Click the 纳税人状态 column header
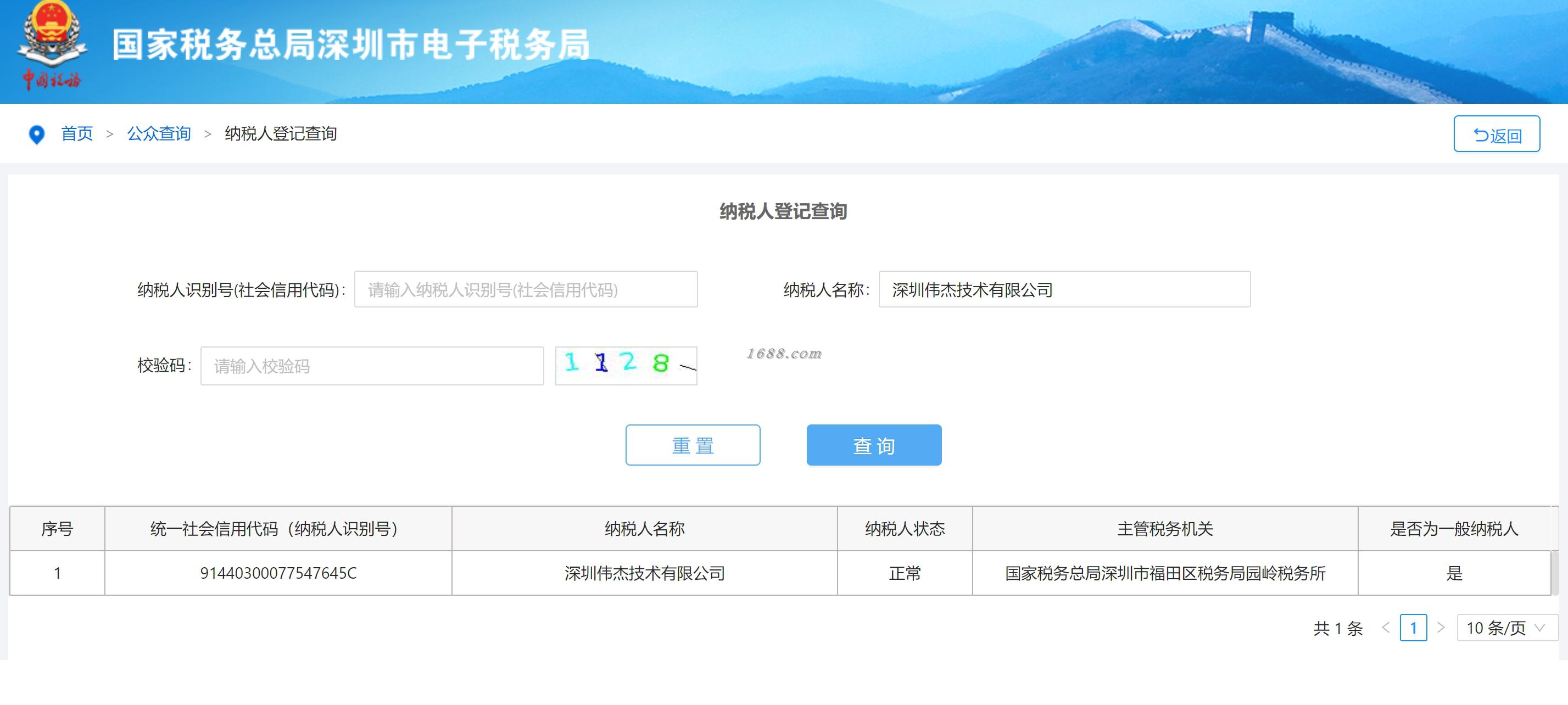Viewport: 1568px width, 705px height. 905,529
